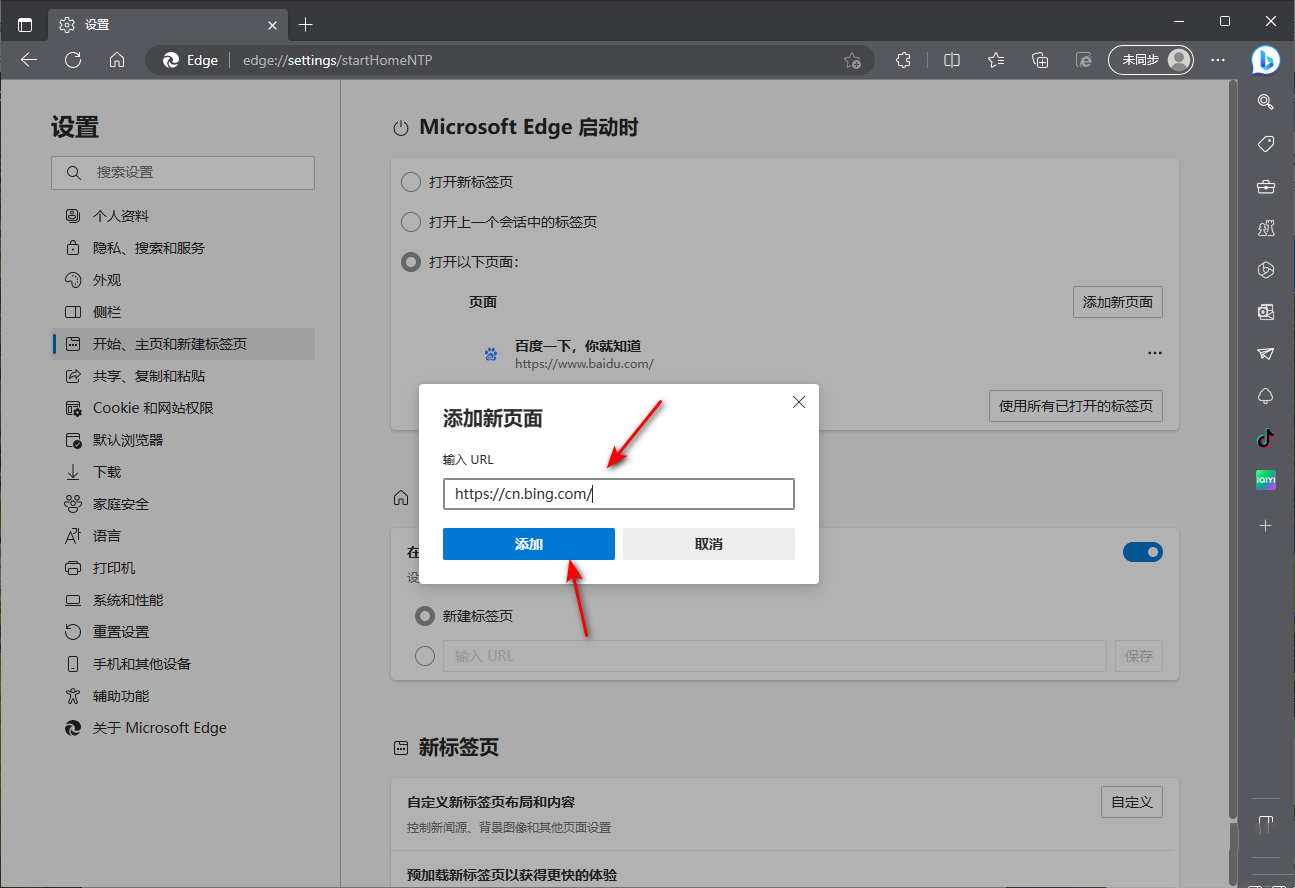Open more options for Baidu page
Viewport: 1295px width, 888px height.
(x=1155, y=353)
